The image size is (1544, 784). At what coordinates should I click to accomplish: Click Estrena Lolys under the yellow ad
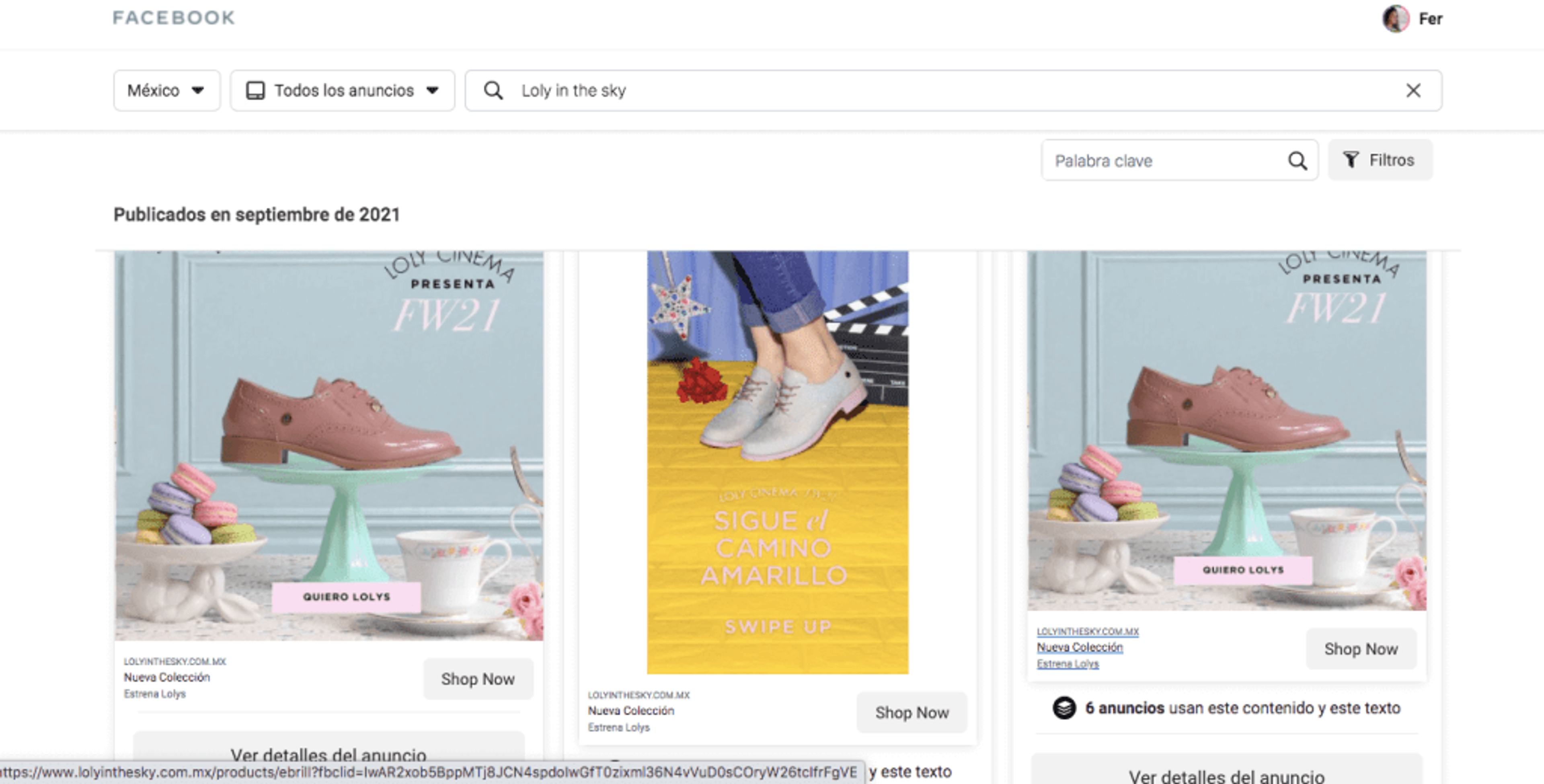pyautogui.click(x=618, y=728)
